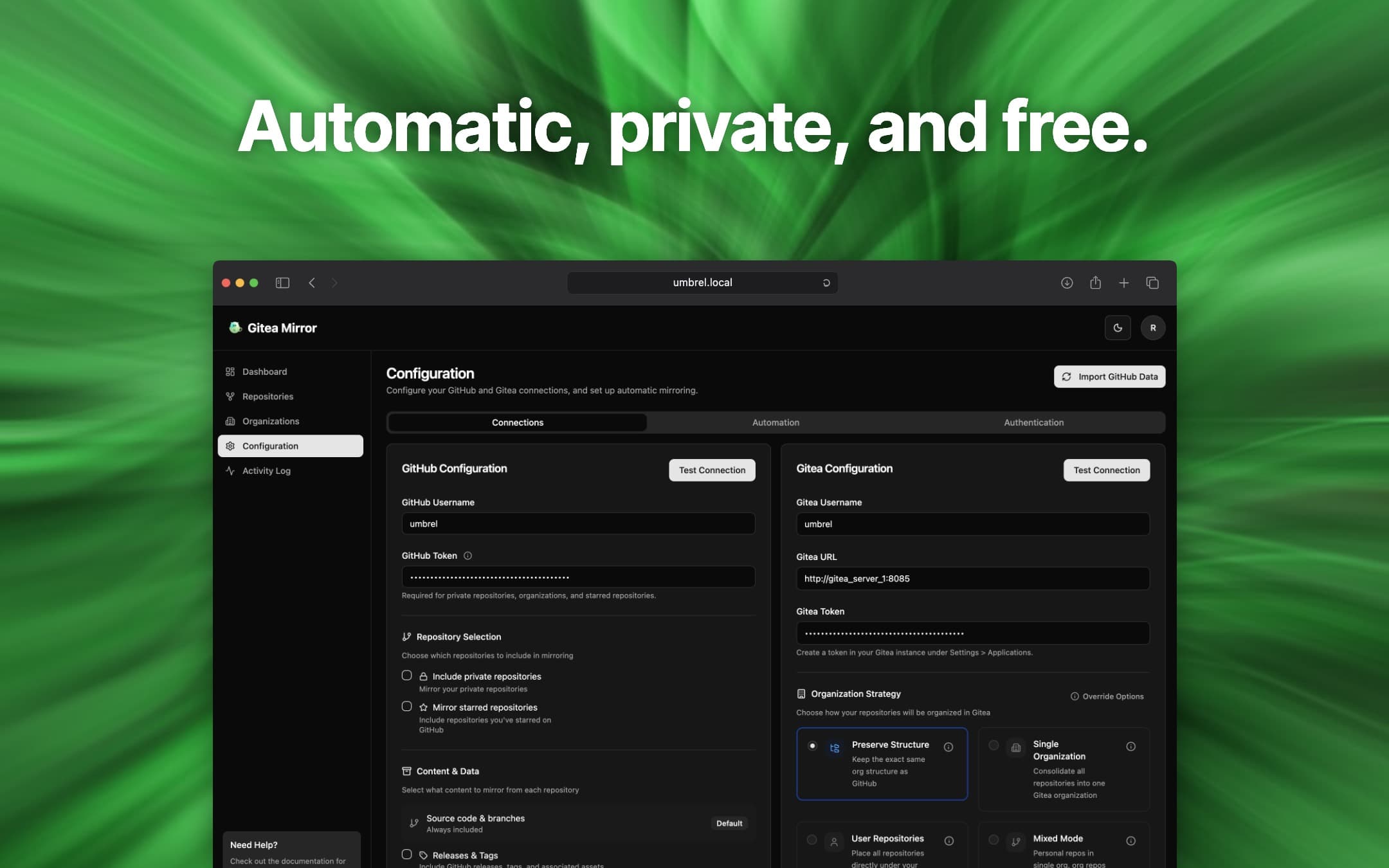
Task: Enable Mirror starred repositories checkbox
Action: pyautogui.click(x=406, y=706)
